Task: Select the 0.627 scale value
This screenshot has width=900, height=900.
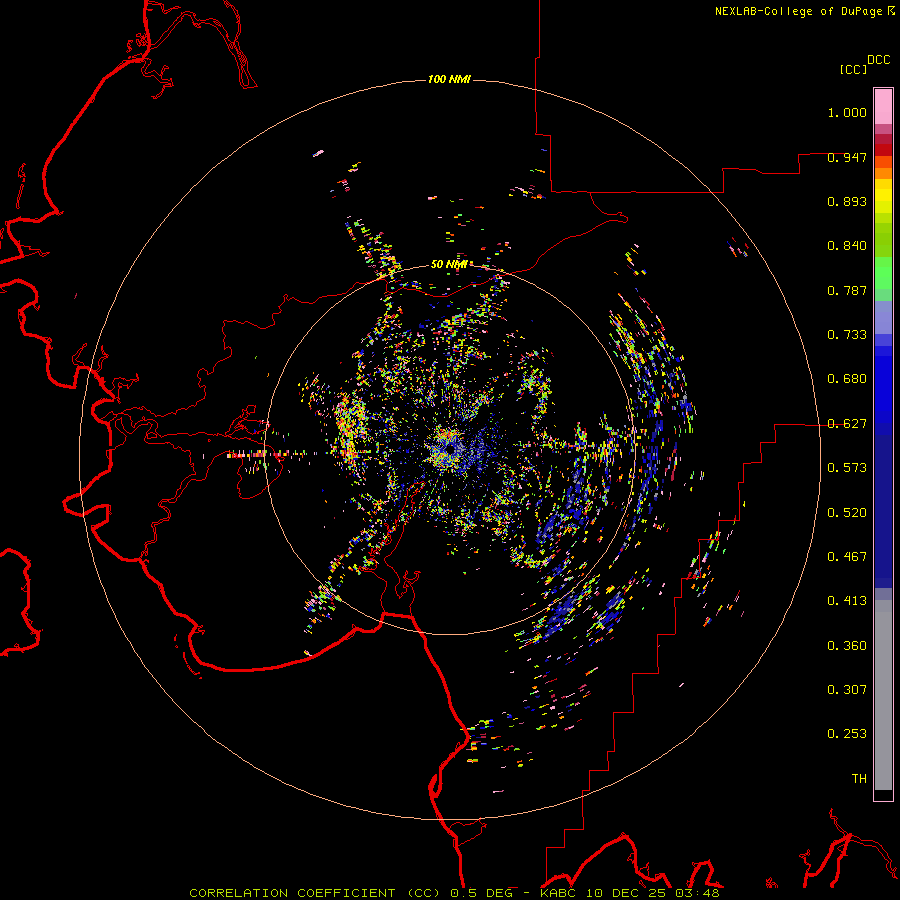Action: [x=847, y=424]
